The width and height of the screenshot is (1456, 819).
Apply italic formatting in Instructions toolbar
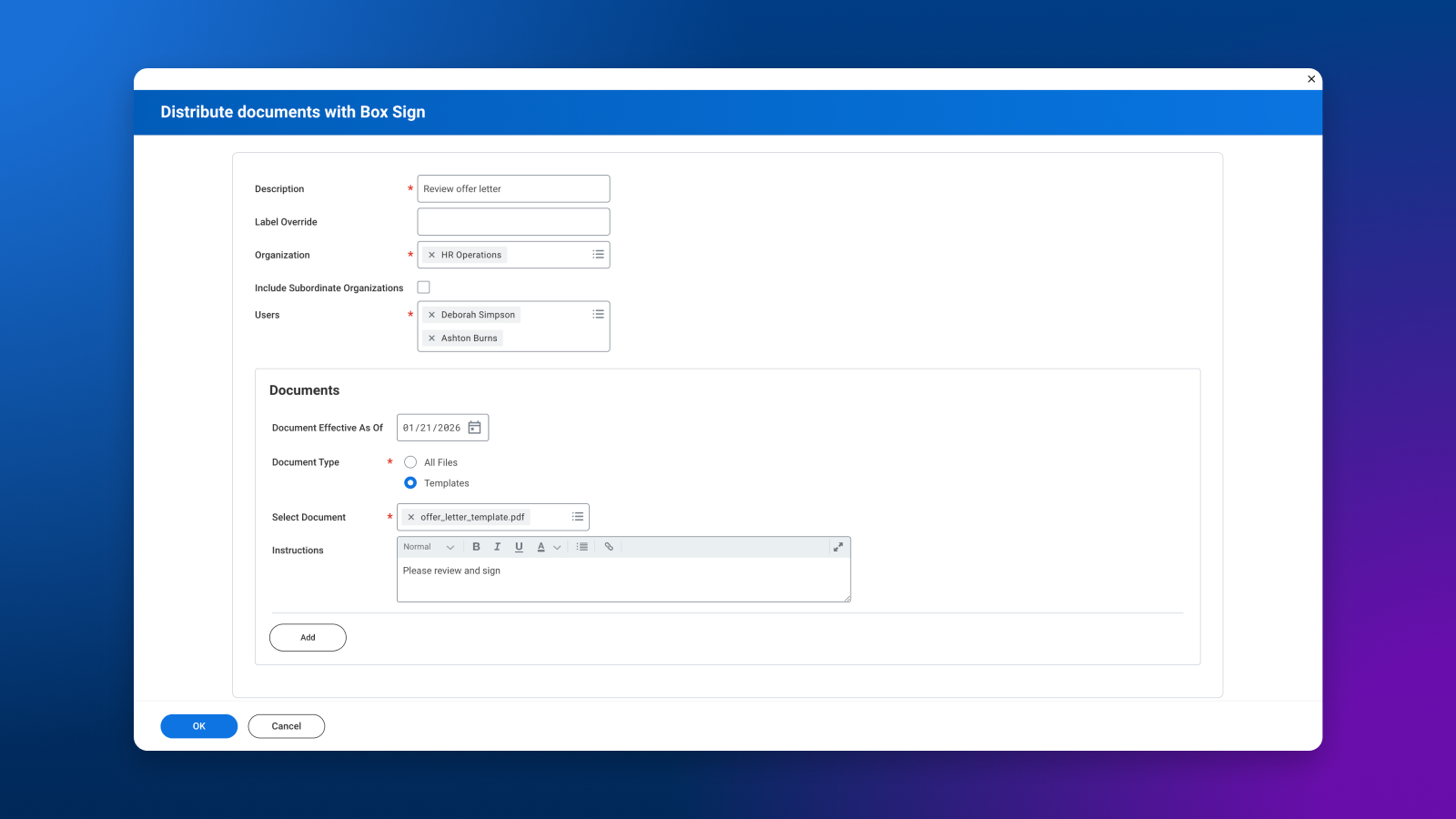coord(497,547)
